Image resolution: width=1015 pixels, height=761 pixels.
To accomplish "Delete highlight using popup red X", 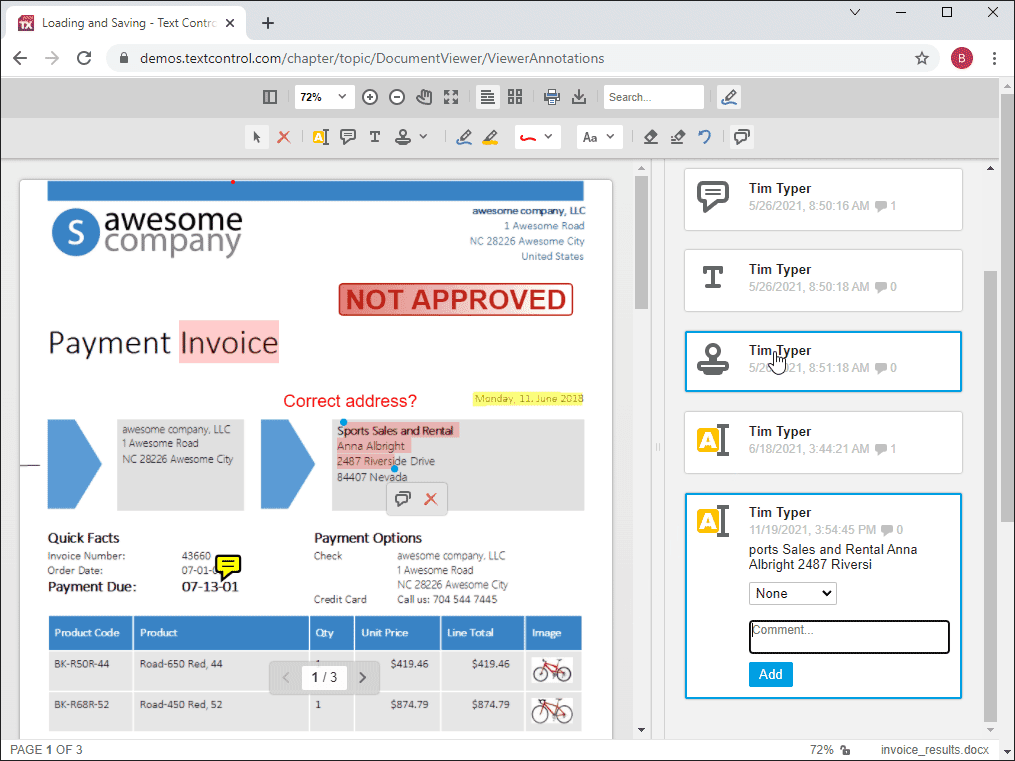I will coord(430,499).
